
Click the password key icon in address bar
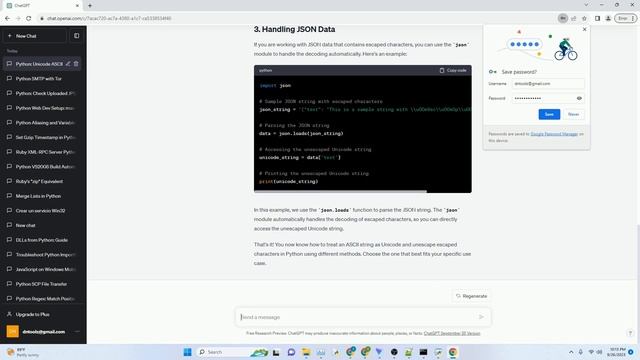562,18
